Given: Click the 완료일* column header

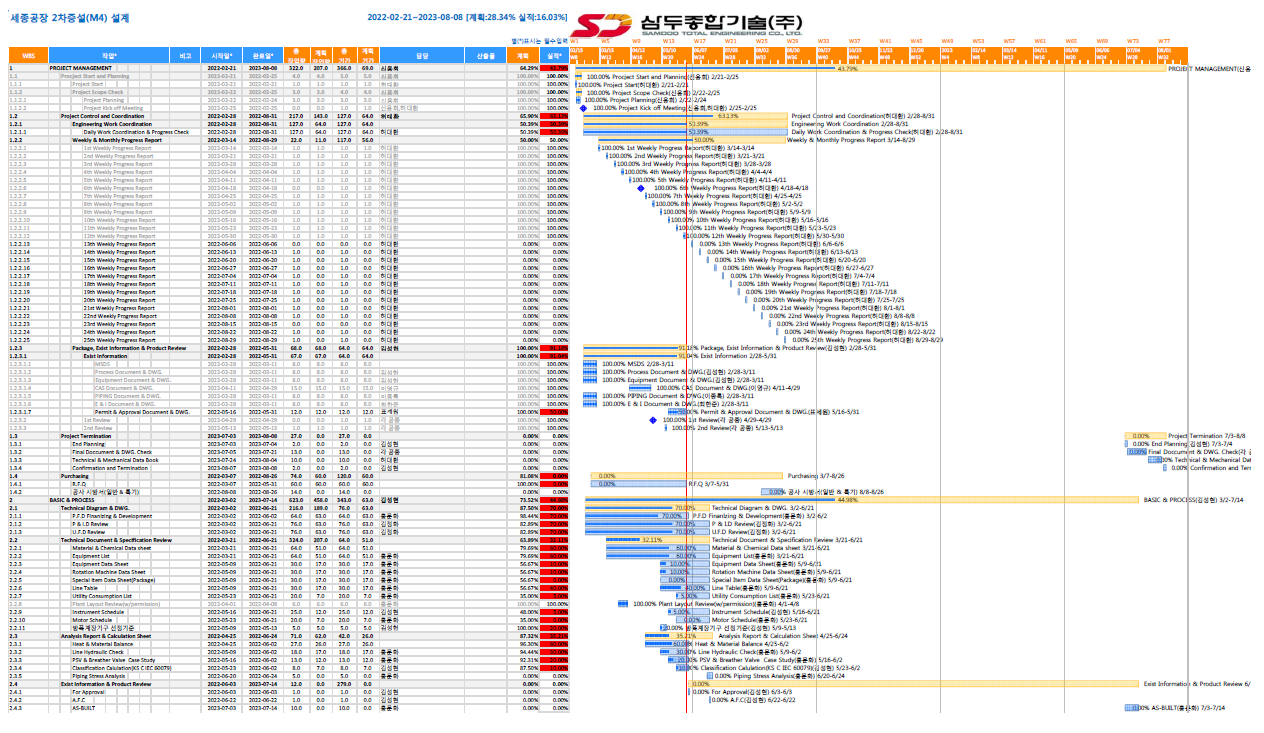Looking at the screenshot, I should [x=262, y=56].
